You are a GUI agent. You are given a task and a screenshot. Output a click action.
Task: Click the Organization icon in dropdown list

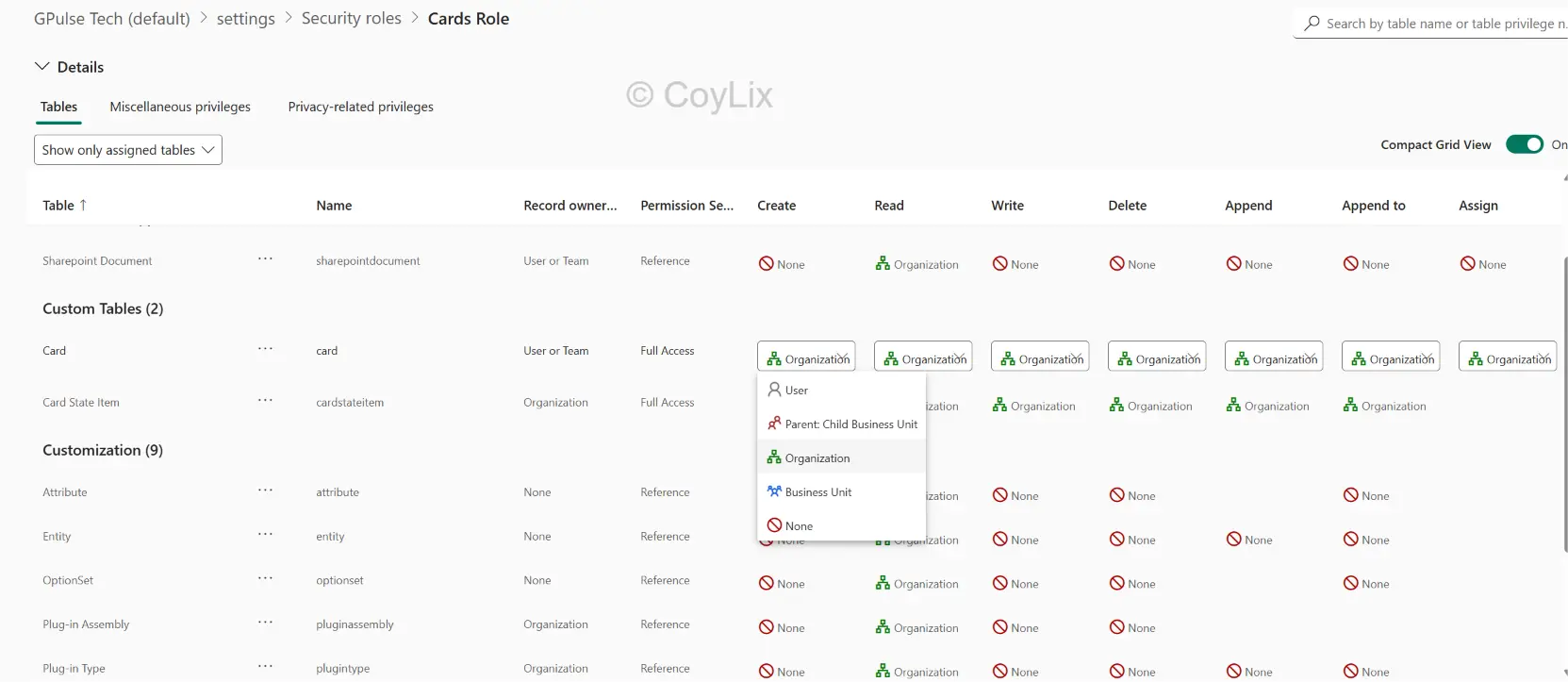click(774, 457)
